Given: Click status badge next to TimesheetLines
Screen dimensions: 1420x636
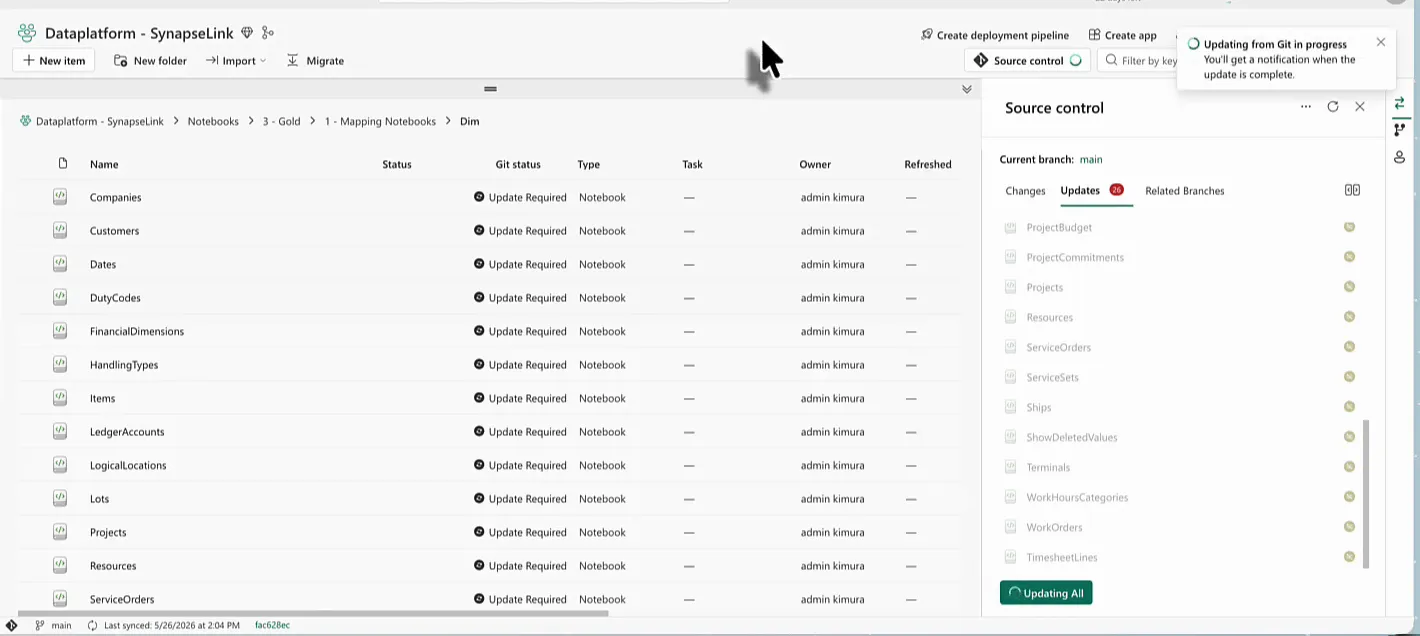Looking at the screenshot, I should [x=1349, y=557].
